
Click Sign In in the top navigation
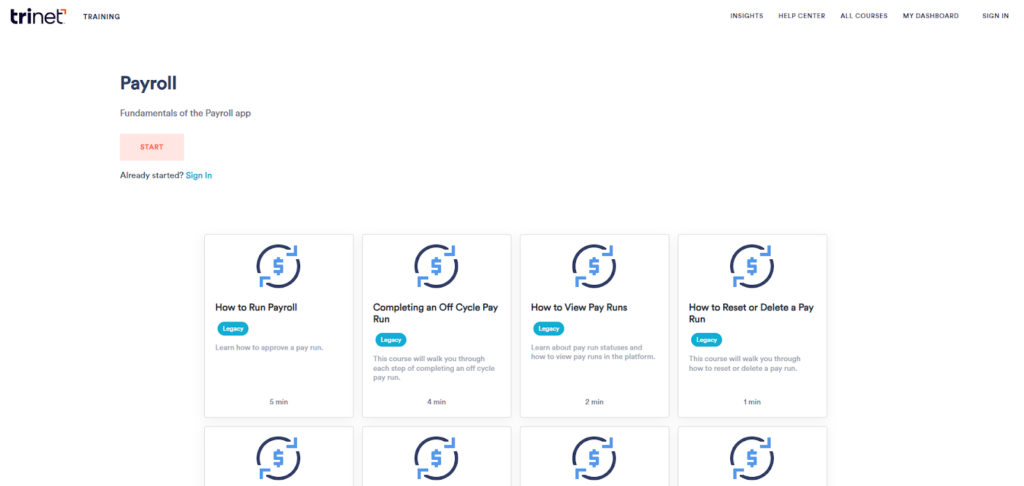[x=995, y=16]
